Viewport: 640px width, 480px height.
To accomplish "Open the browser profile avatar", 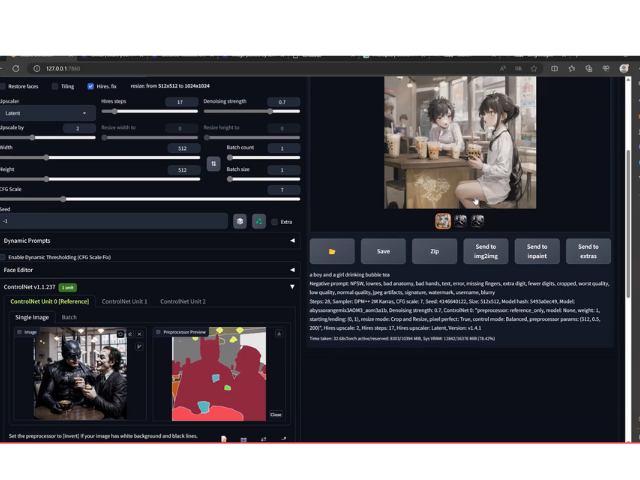I will coord(624,69).
